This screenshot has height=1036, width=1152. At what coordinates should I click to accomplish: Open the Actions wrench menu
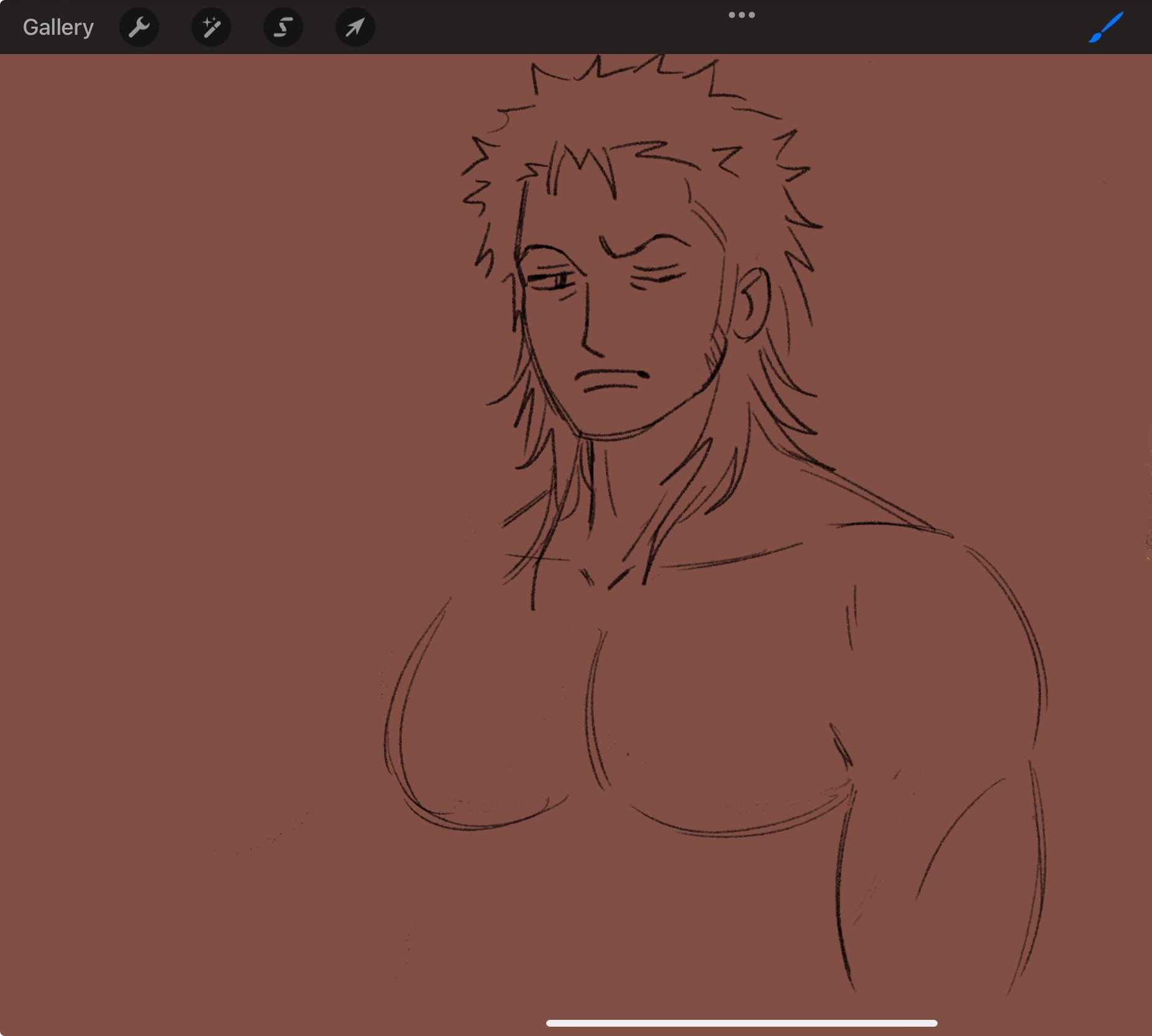[x=139, y=27]
